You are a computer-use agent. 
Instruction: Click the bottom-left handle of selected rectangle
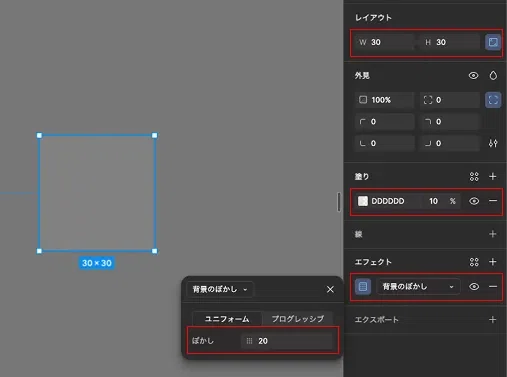coord(39,251)
